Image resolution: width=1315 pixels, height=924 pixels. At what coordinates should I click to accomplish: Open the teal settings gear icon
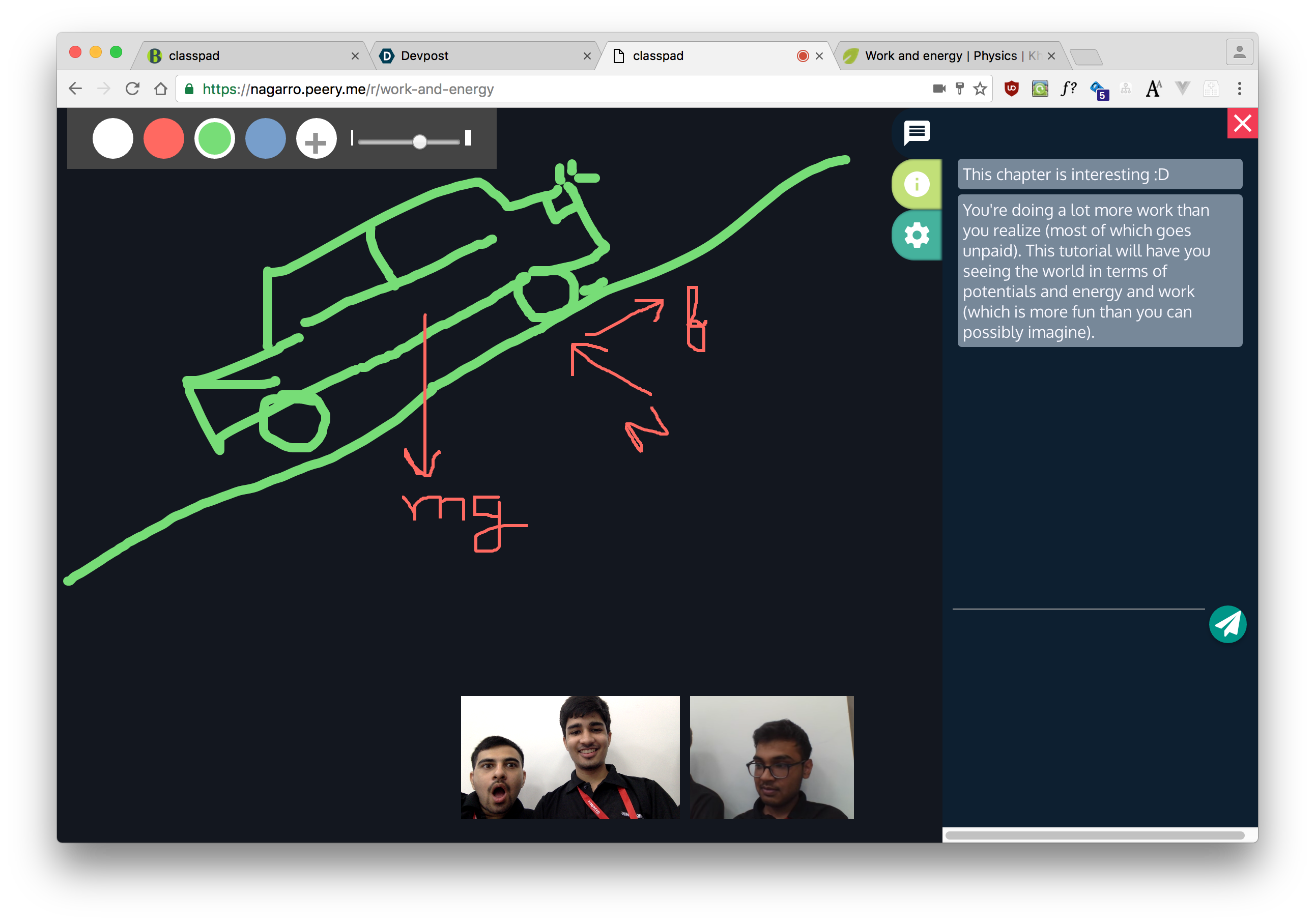(x=917, y=235)
